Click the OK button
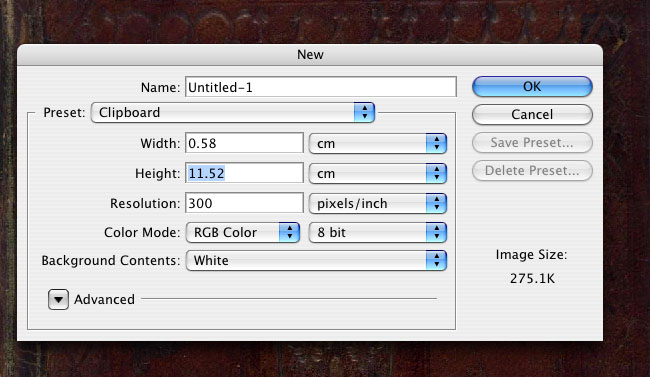The width and height of the screenshot is (650, 377). [532, 86]
